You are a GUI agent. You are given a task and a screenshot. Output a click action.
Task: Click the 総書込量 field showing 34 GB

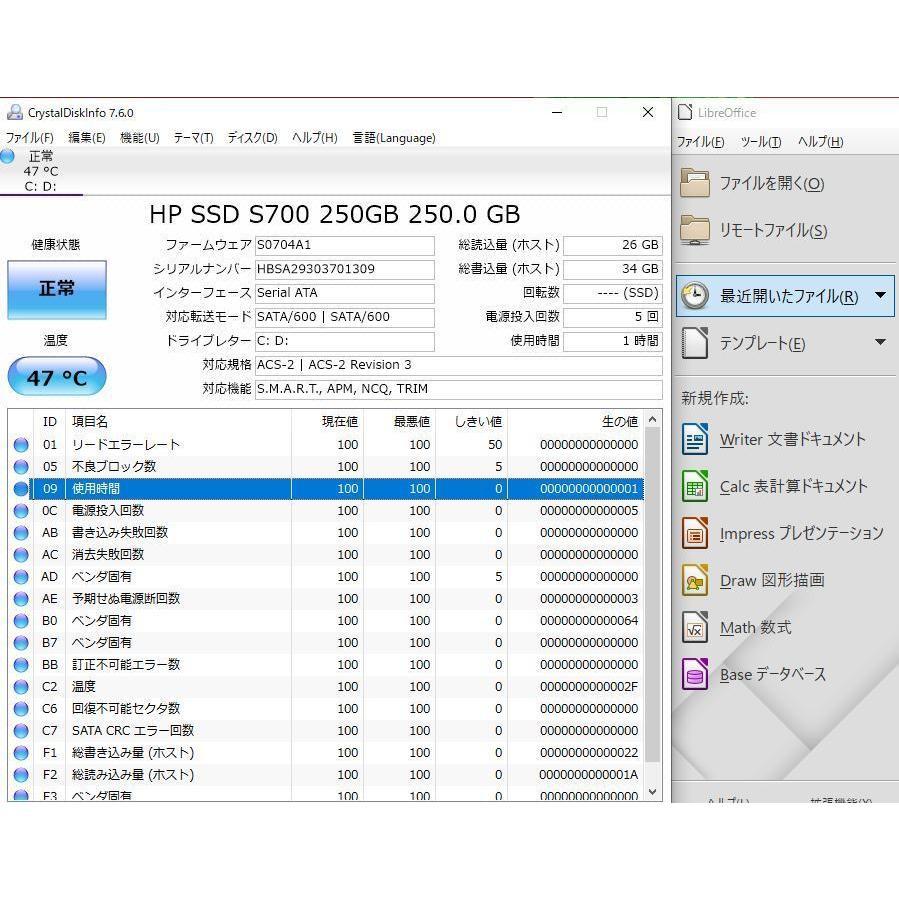tap(613, 269)
